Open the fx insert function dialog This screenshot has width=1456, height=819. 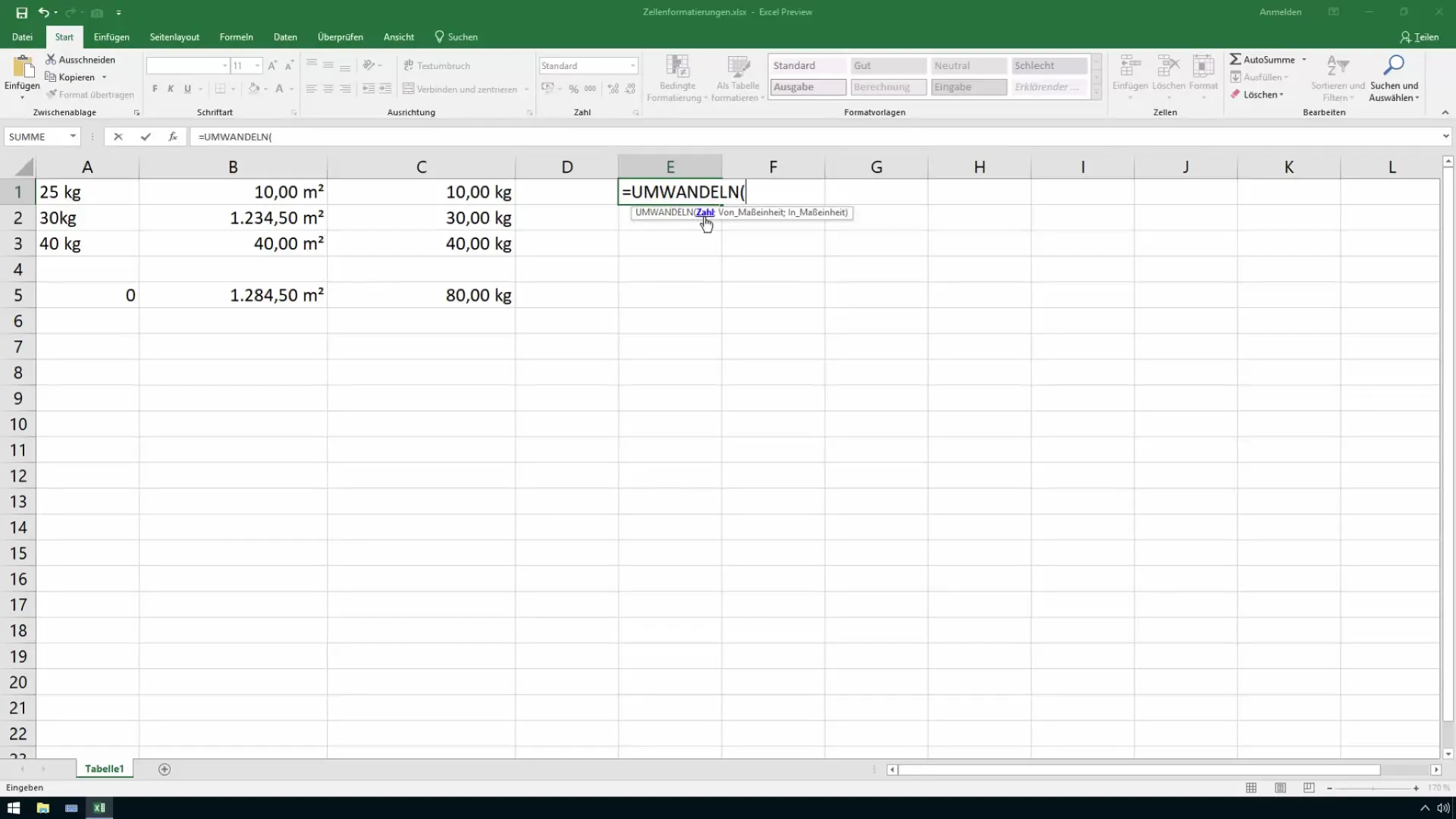click(x=173, y=136)
